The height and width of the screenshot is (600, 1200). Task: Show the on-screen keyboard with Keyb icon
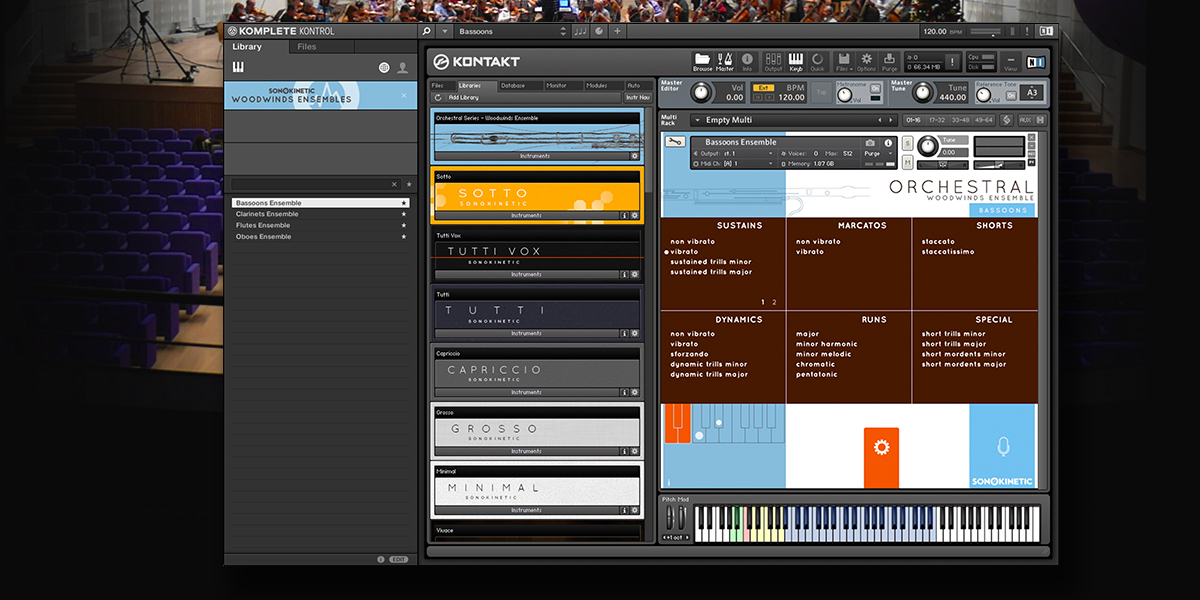[796, 61]
